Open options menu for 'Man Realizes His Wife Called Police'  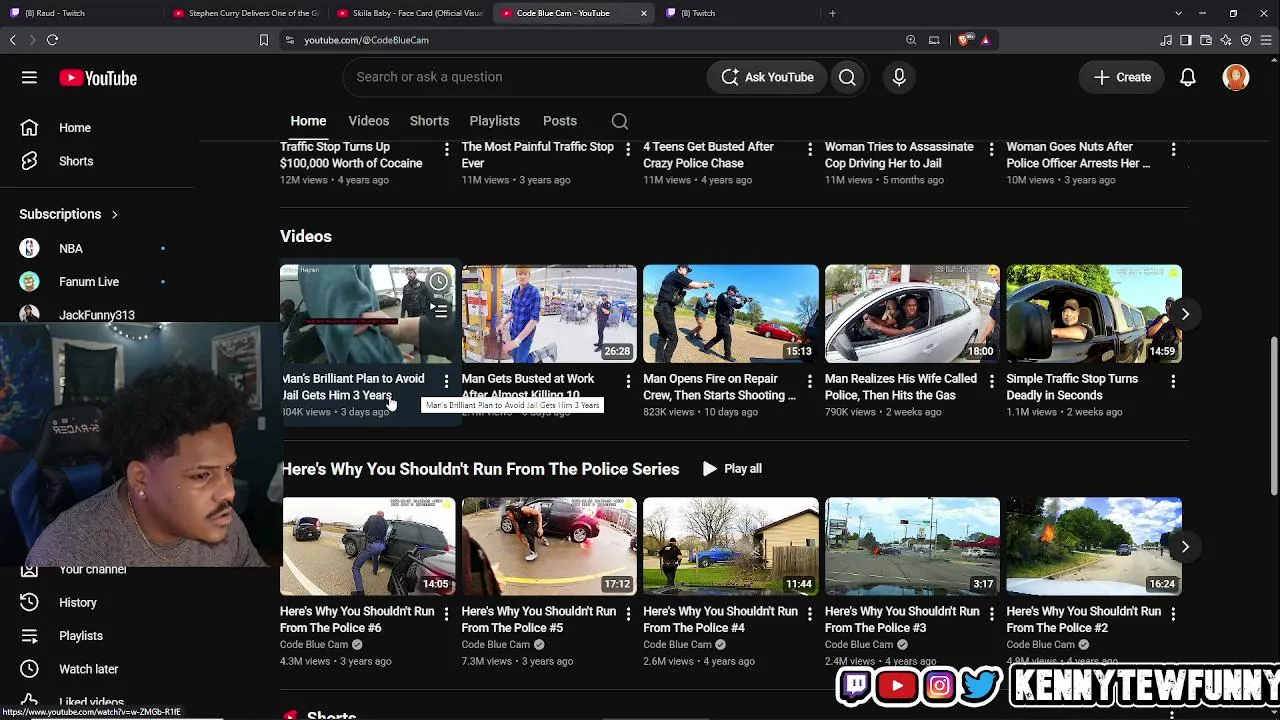coord(991,381)
